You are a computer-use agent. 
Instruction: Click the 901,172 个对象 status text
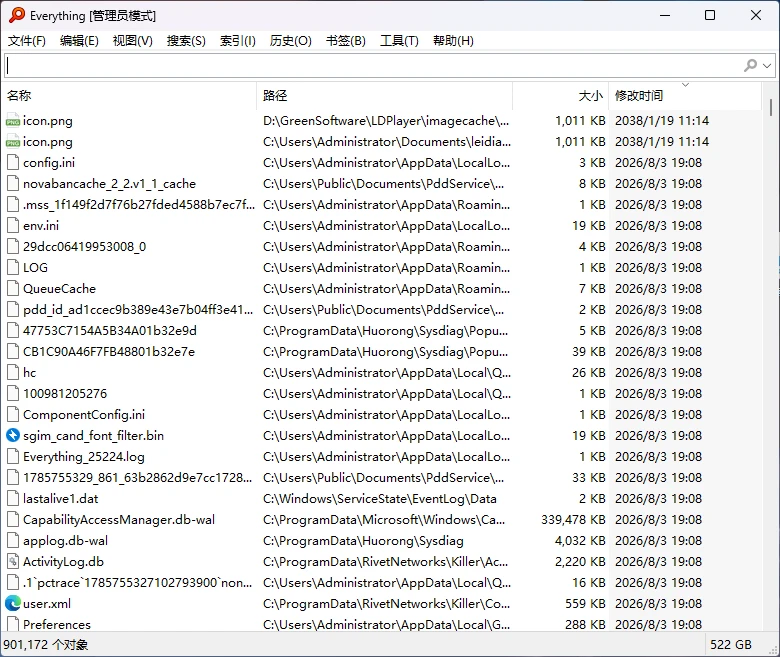tap(46, 645)
